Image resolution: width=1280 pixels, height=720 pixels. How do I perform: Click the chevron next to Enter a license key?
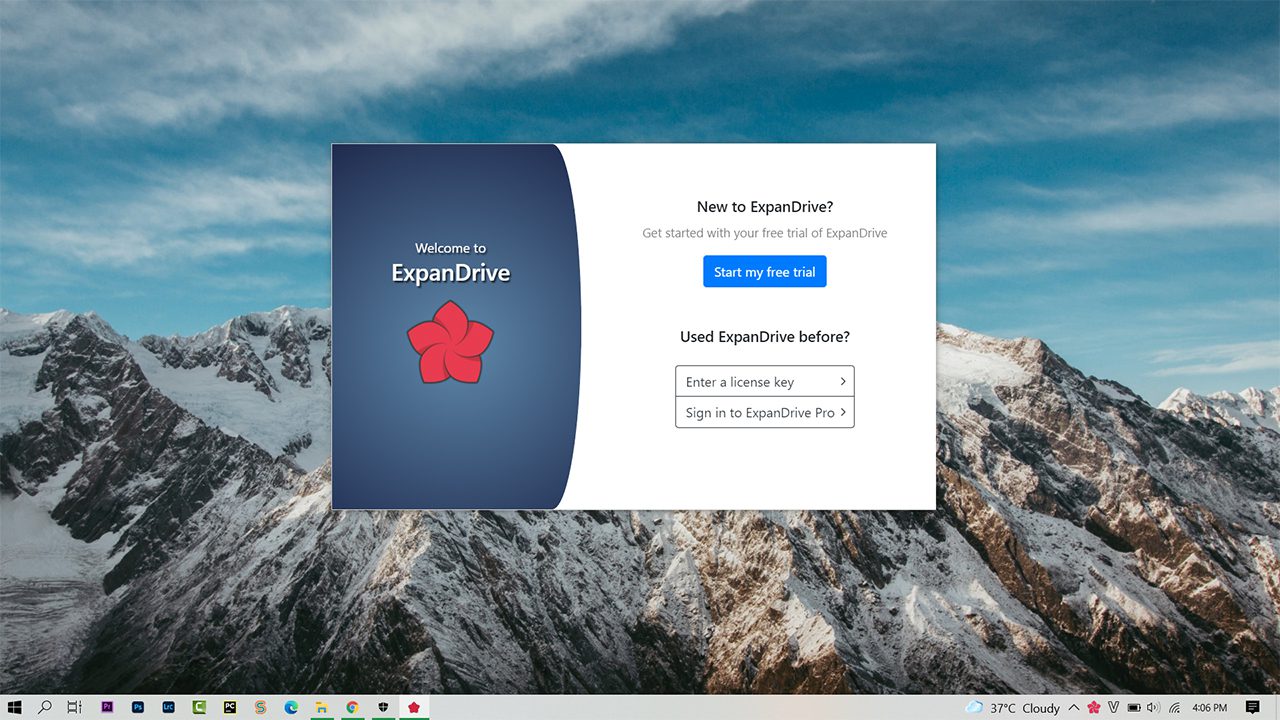tap(843, 382)
